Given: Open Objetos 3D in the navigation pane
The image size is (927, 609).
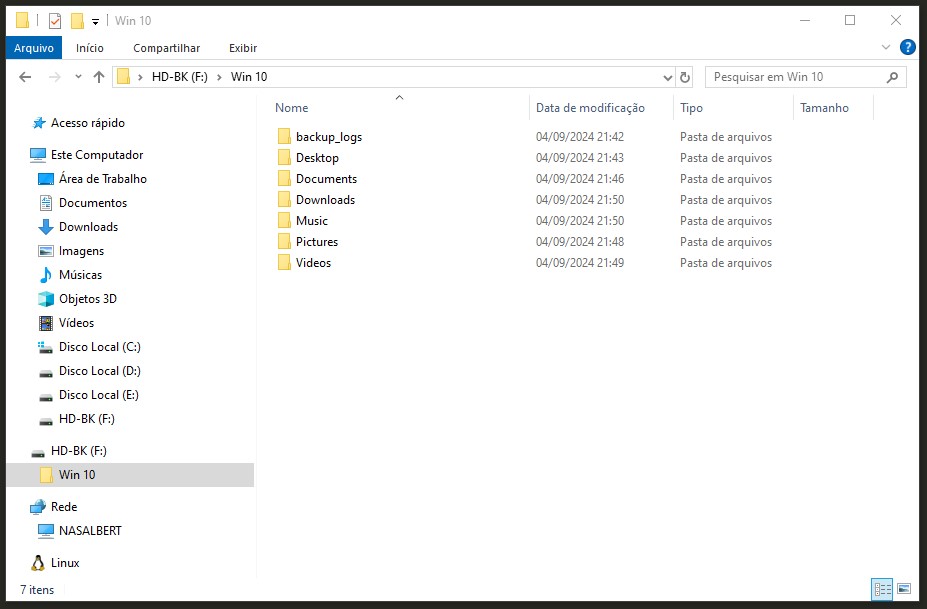Looking at the screenshot, I should point(87,299).
